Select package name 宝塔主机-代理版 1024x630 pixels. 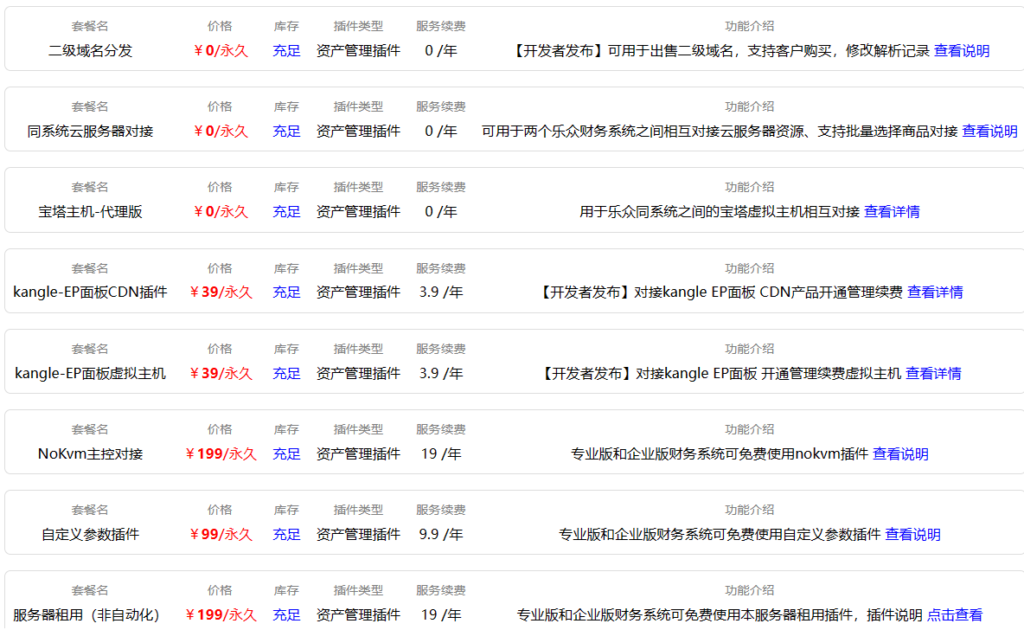pyautogui.click(x=90, y=212)
